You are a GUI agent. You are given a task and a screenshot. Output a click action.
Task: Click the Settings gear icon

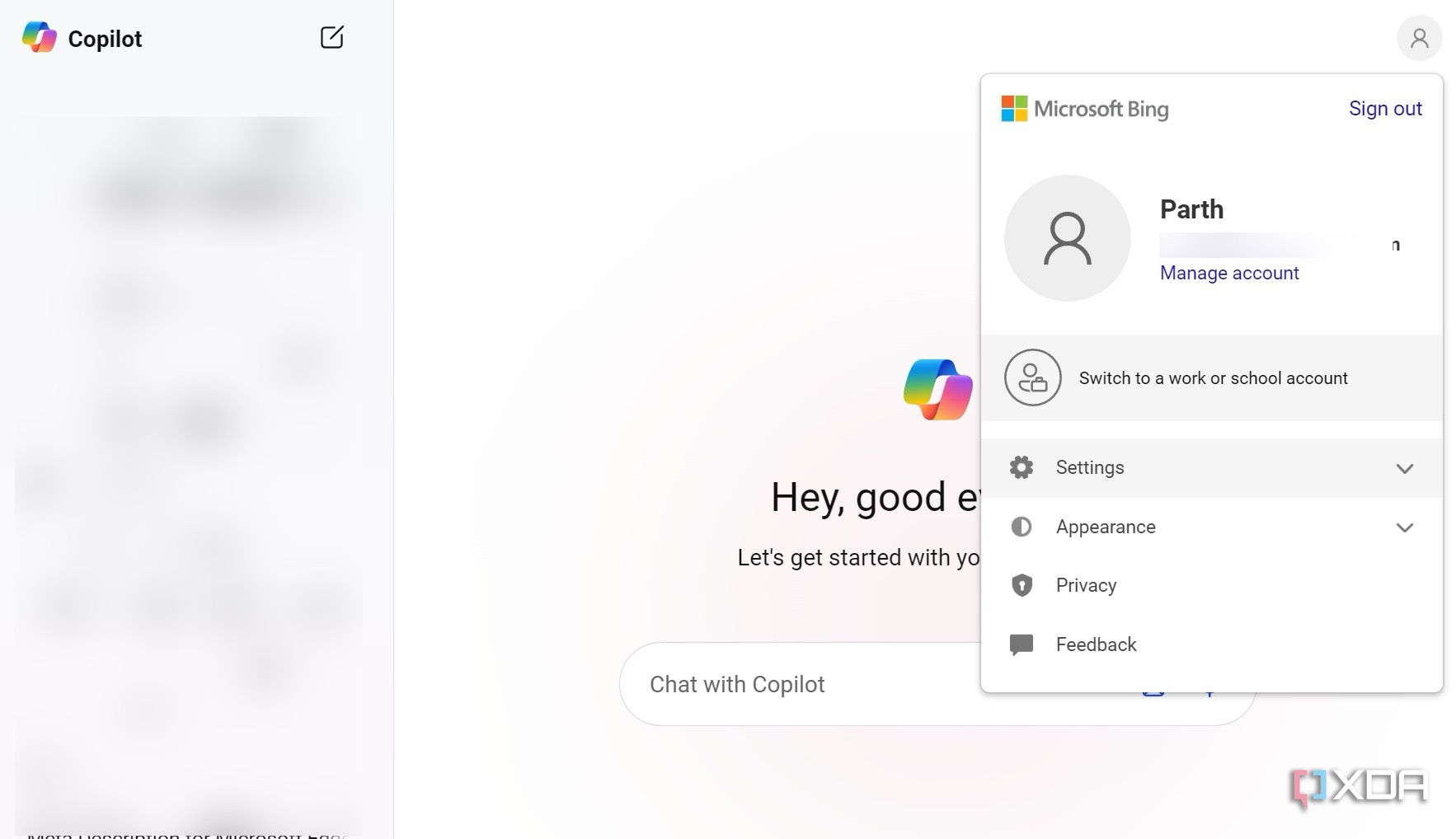tap(1022, 467)
